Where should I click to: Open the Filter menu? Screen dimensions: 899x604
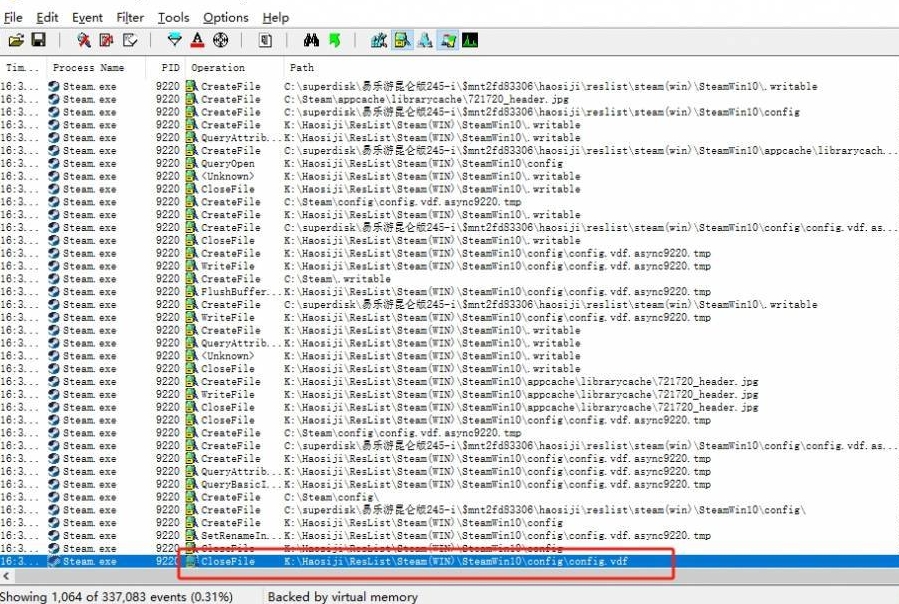point(130,18)
